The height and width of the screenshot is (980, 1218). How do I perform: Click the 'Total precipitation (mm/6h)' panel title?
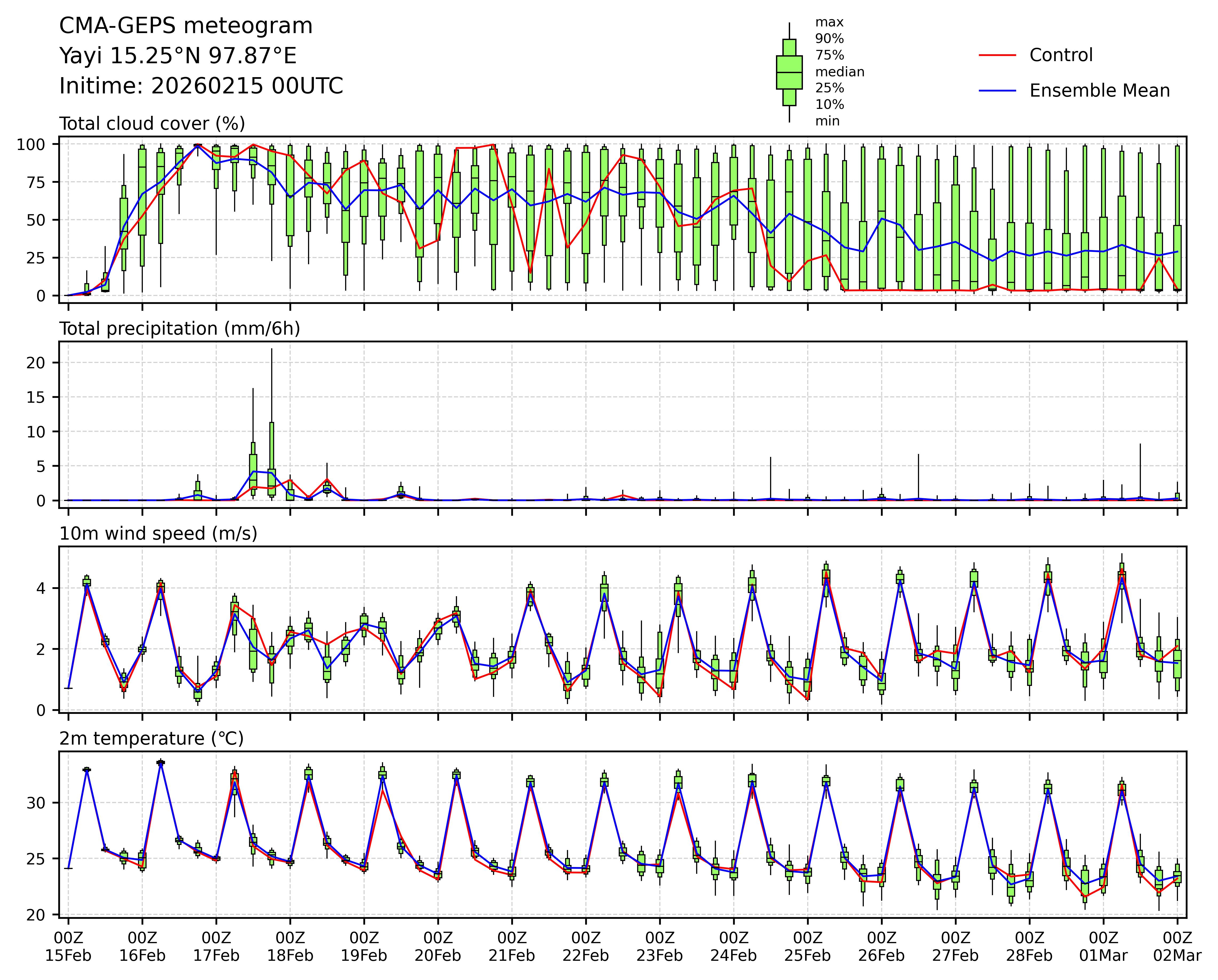pos(180,329)
